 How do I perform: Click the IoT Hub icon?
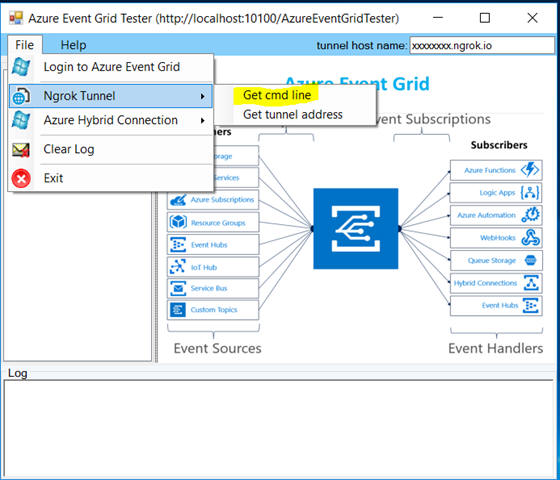(178, 267)
